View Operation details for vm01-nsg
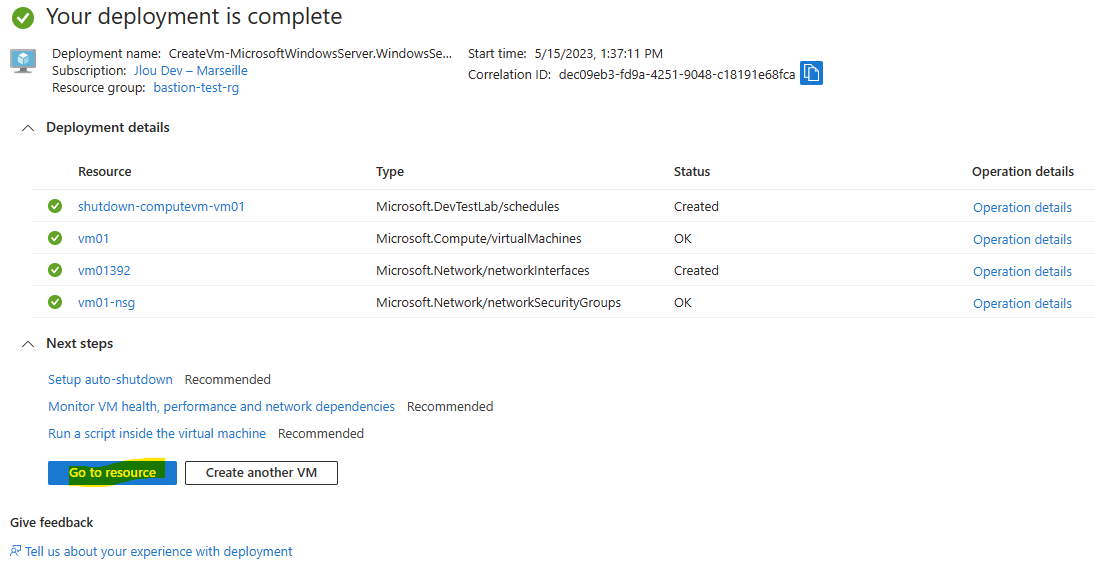The width and height of the screenshot is (1095, 572). [x=1022, y=304]
